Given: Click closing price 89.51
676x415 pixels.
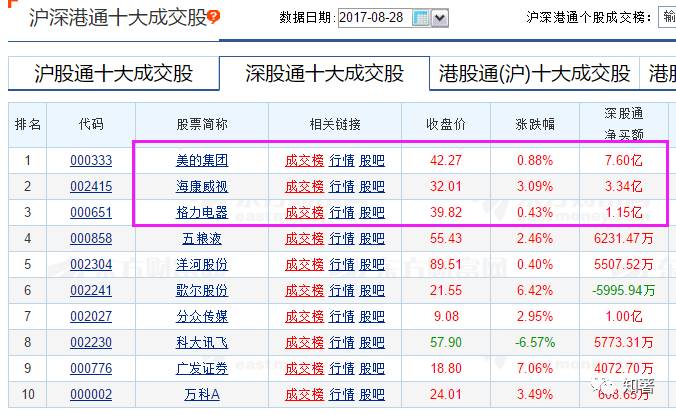Looking at the screenshot, I should pos(446,264).
